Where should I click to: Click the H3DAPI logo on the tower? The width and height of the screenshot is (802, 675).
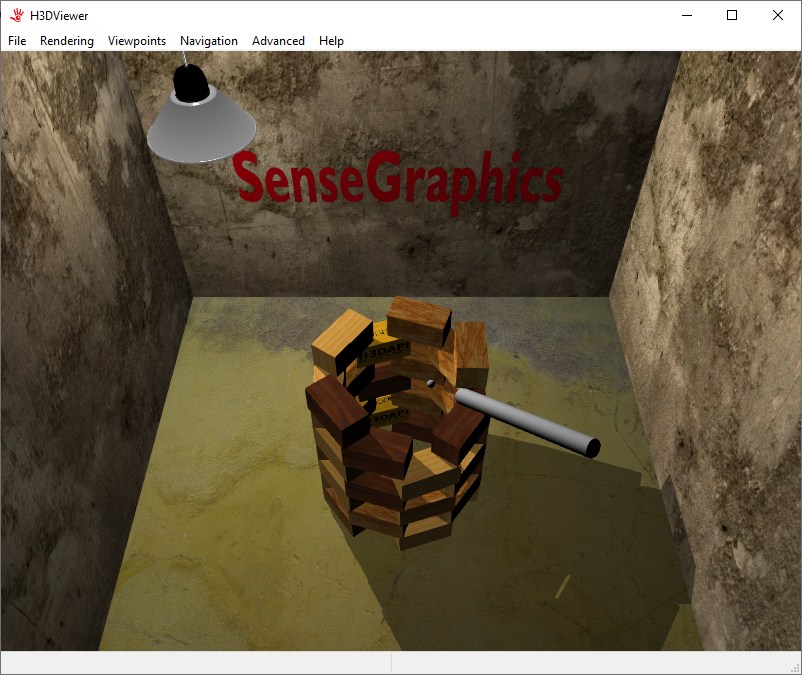[x=385, y=351]
